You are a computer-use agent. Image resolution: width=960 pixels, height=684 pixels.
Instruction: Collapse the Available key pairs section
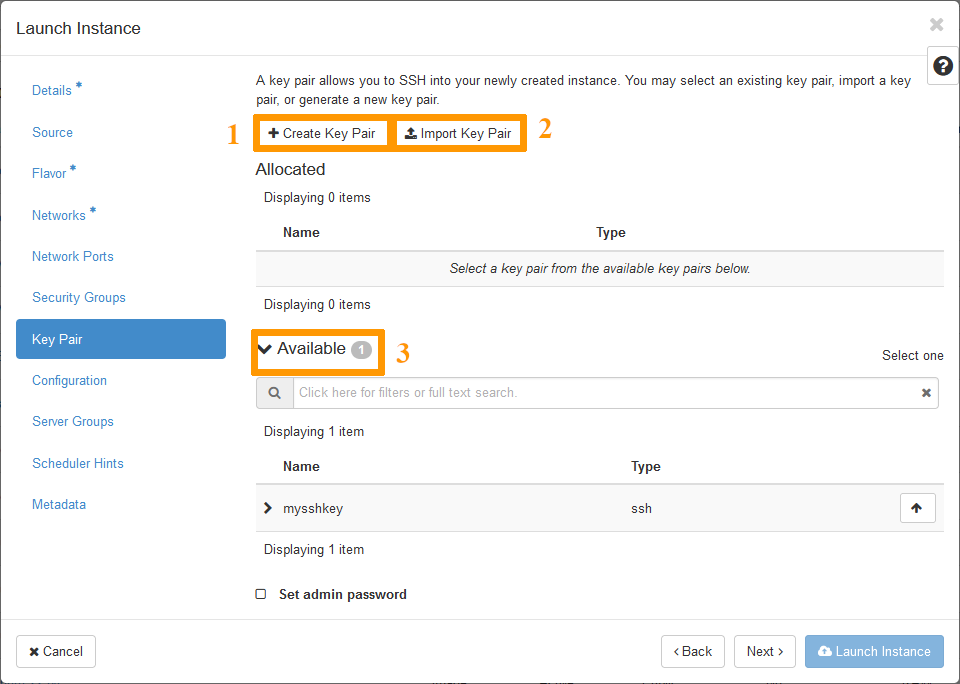[265, 349]
